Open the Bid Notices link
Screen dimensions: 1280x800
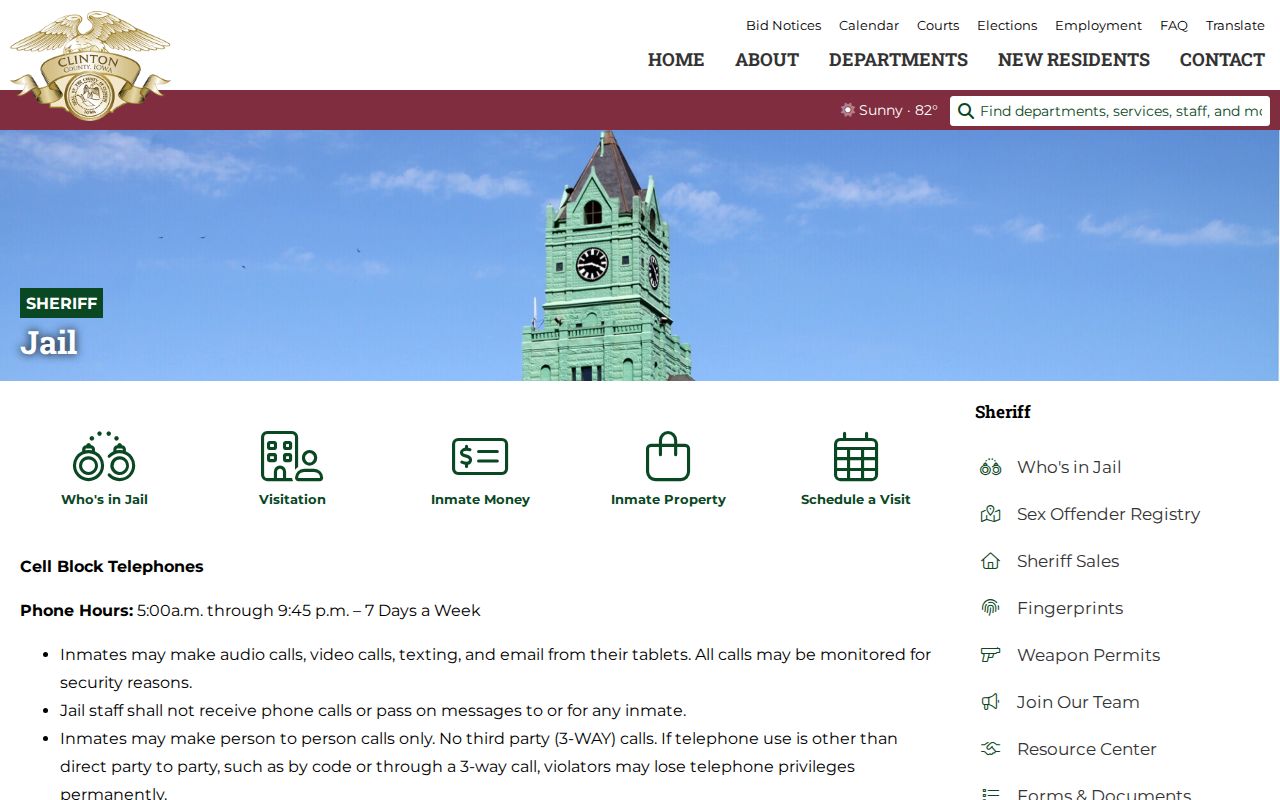coord(783,26)
